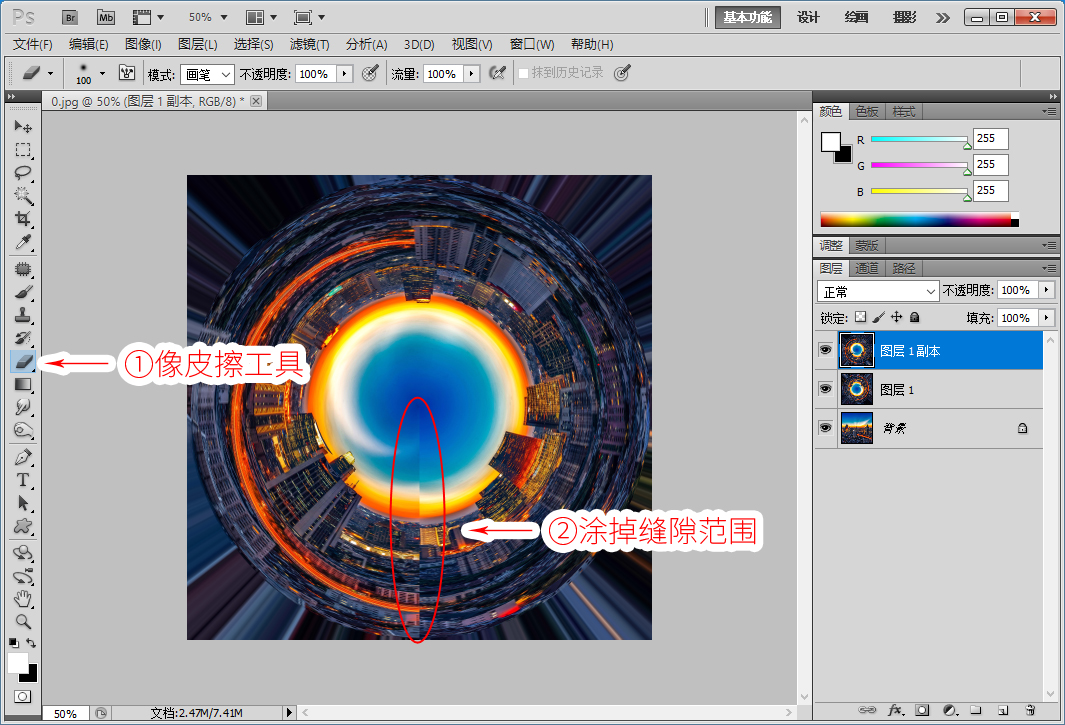Select the Crop tool
The width and height of the screenshot is (1065, 725).
23,219
